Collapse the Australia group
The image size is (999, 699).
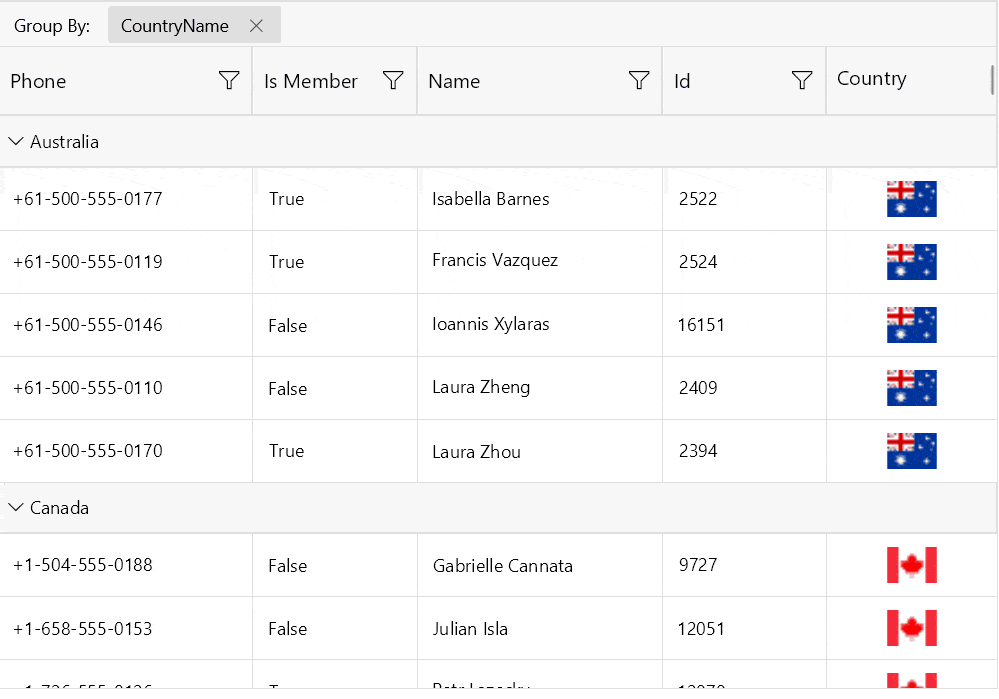click(16, 141)
